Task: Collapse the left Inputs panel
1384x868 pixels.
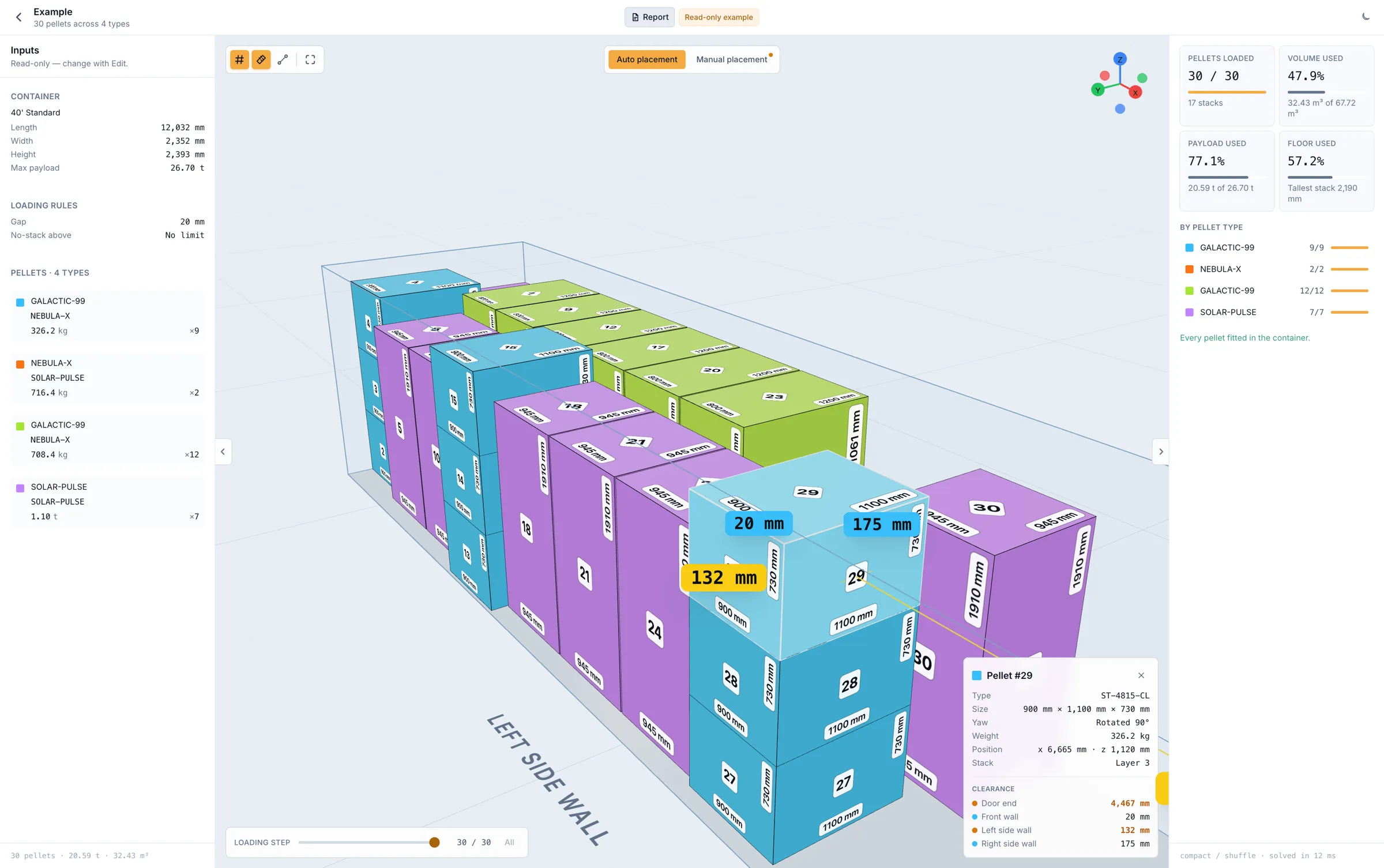Action: [x=223, y=452]
